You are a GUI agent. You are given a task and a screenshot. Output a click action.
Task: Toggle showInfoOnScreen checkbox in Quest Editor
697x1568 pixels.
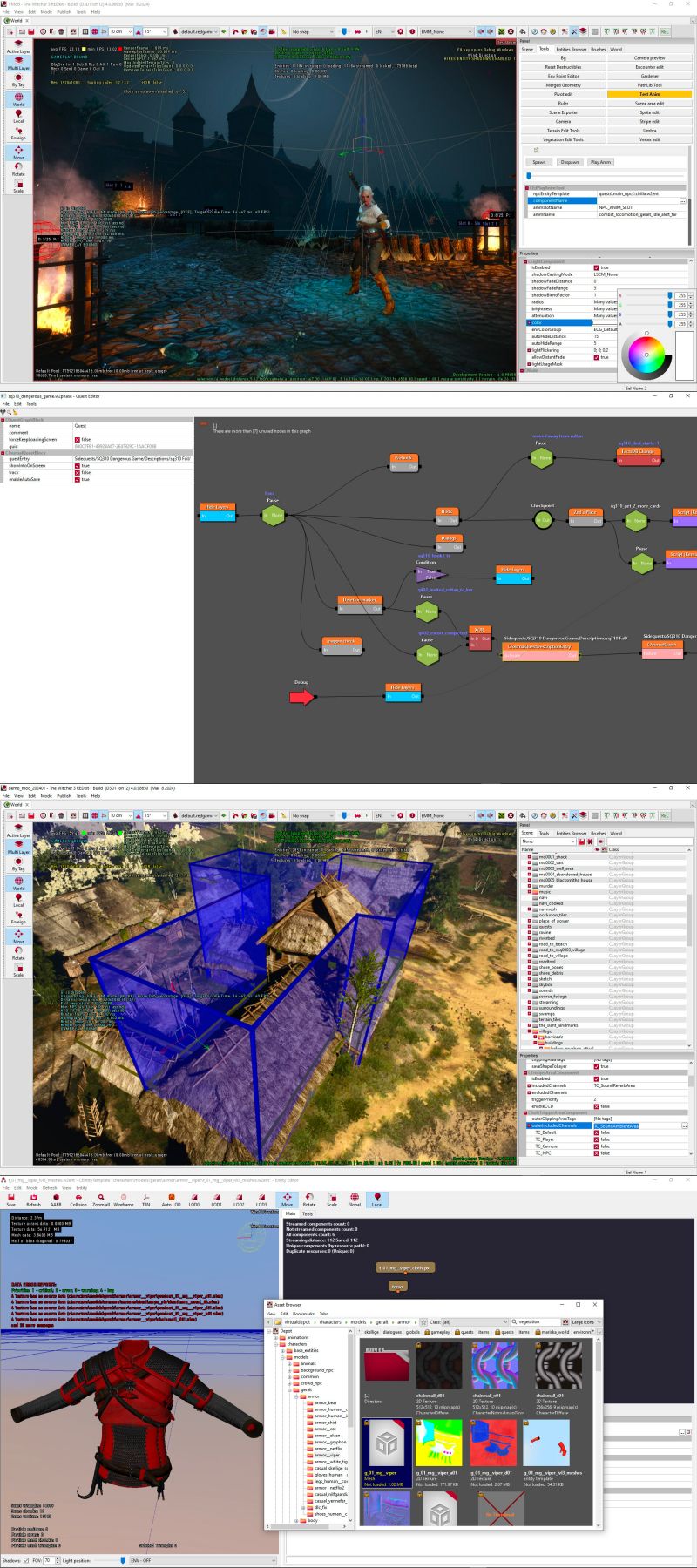coord(77,465)
